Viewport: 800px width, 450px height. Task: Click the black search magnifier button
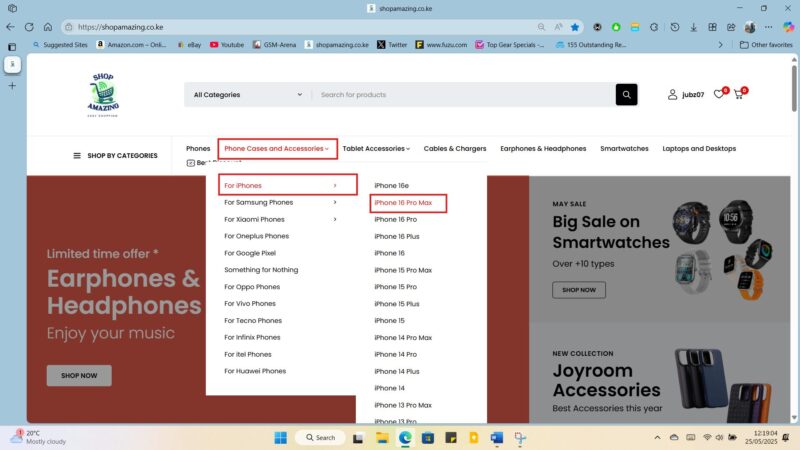[626, 95]
